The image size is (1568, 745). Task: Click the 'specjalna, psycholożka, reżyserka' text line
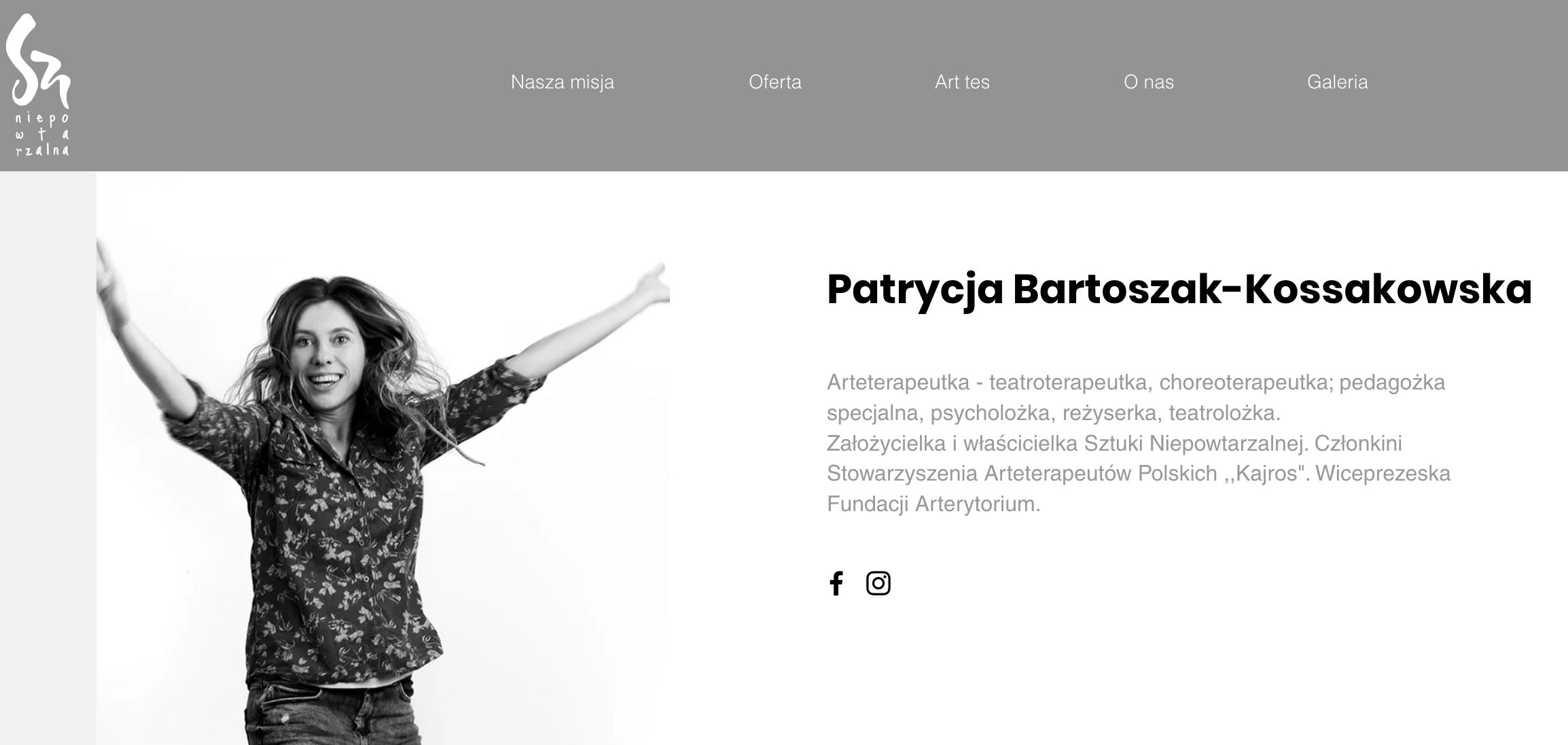click(1054, 413)
